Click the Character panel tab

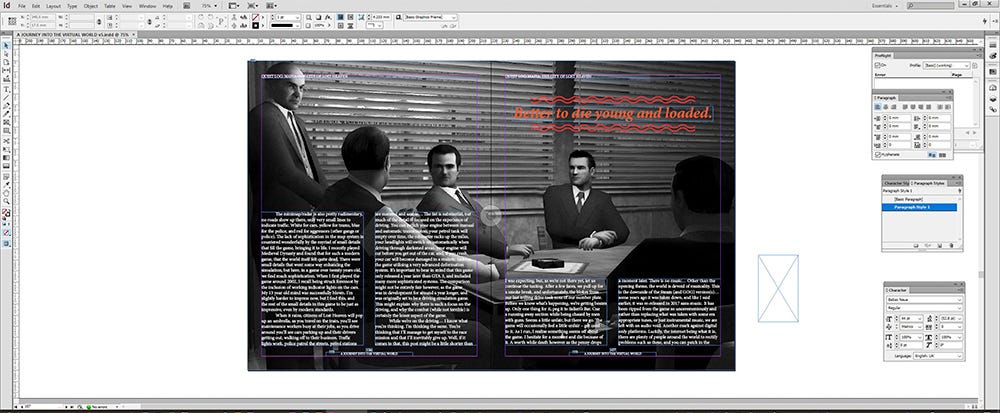pos(898,290)
